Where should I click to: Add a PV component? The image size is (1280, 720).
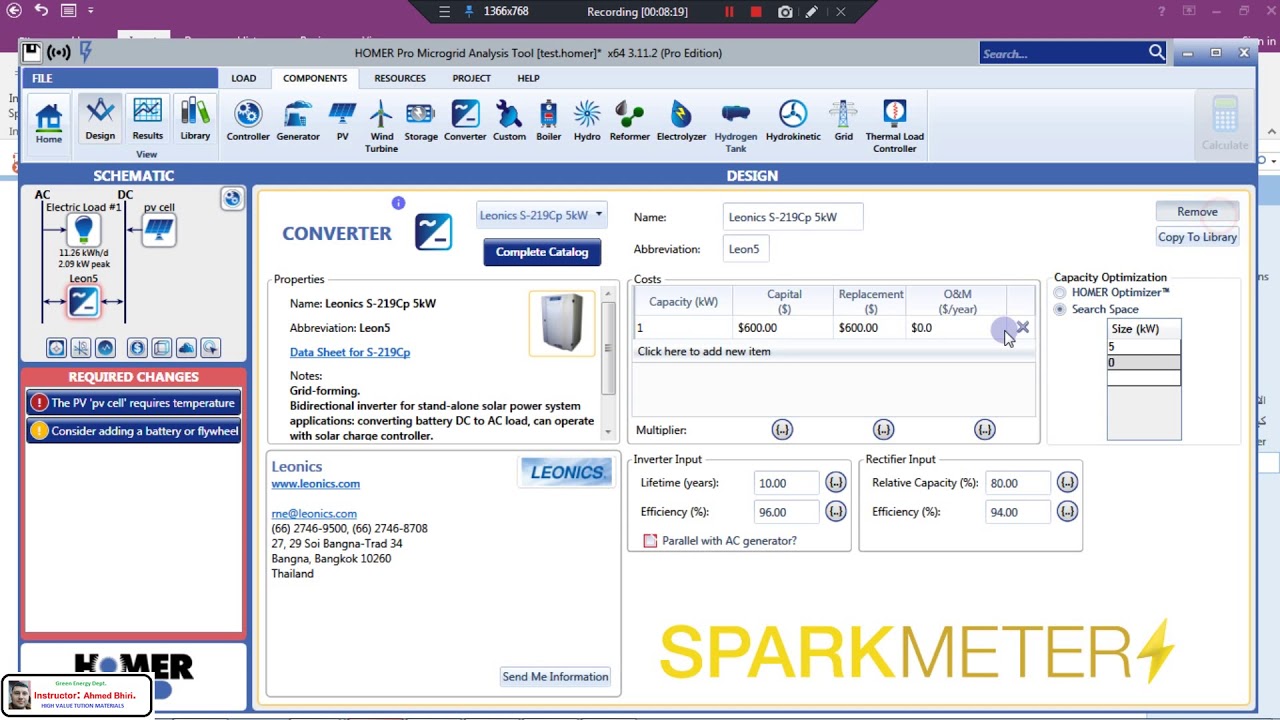tap(342, 122)
